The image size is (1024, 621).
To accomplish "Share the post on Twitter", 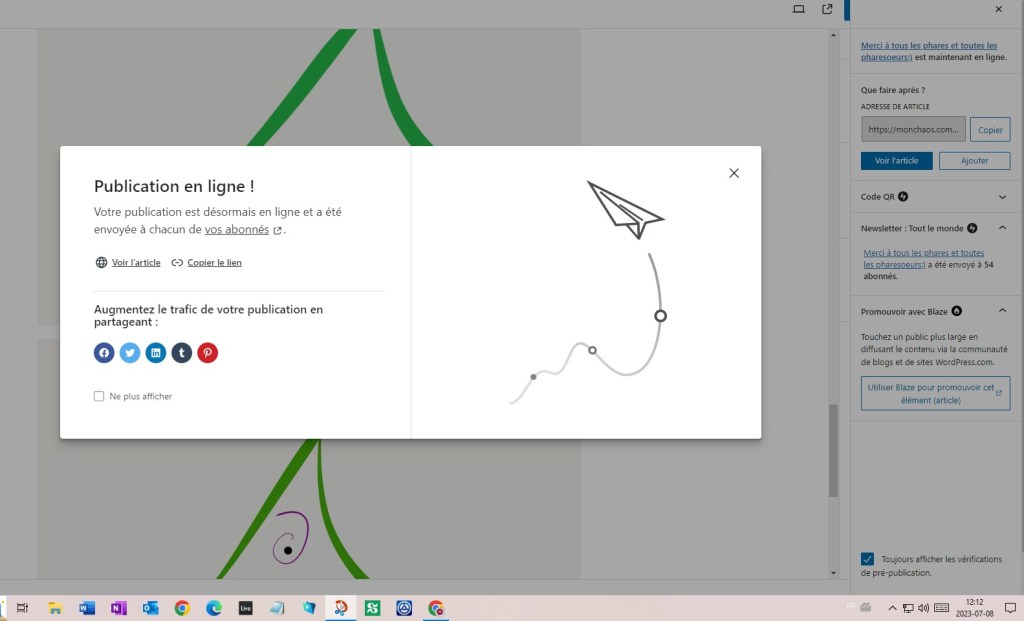I will [130, 353].
